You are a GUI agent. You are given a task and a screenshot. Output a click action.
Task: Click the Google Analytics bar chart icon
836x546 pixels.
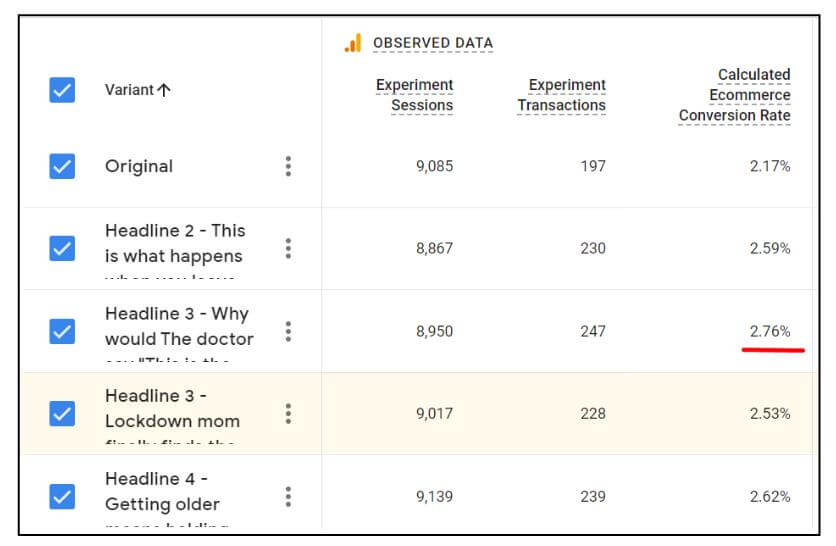[352, 43]
